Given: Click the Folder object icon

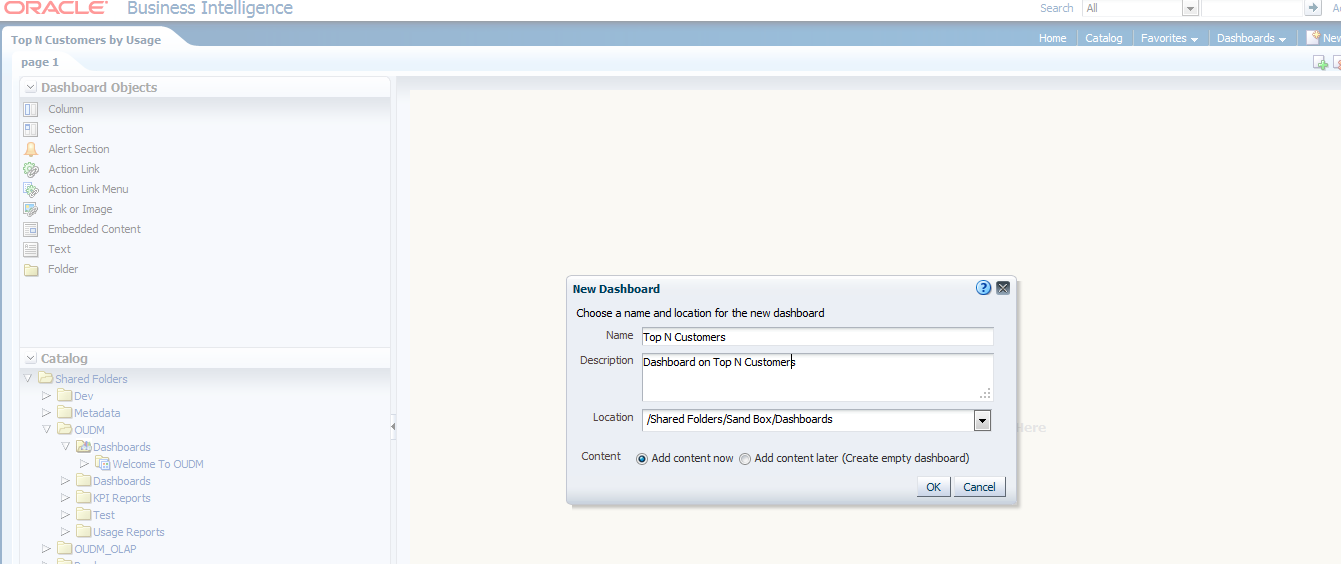Looking at the screenshot, I should coord(31,269).
